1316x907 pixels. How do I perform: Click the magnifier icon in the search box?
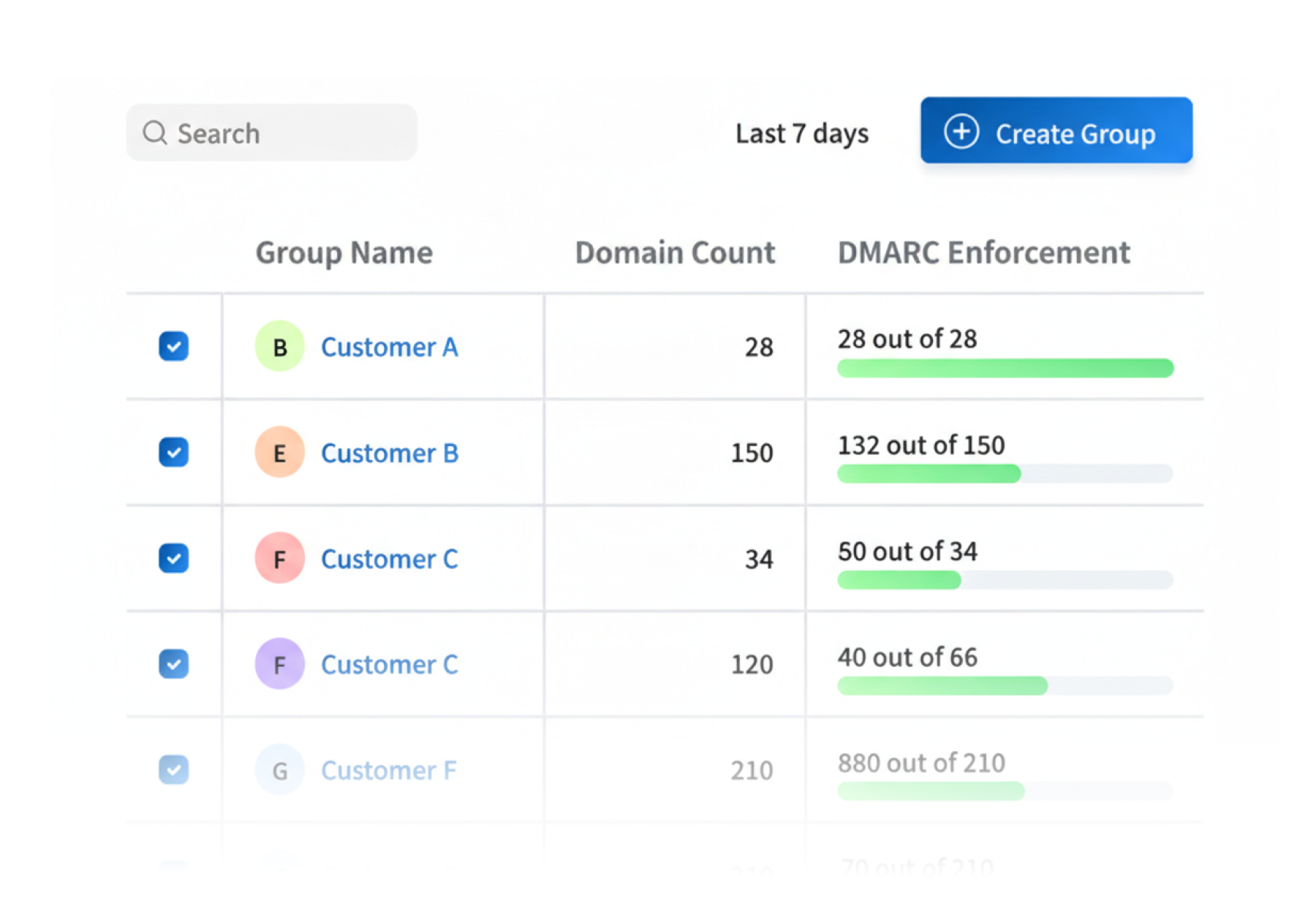pos(155,133)
